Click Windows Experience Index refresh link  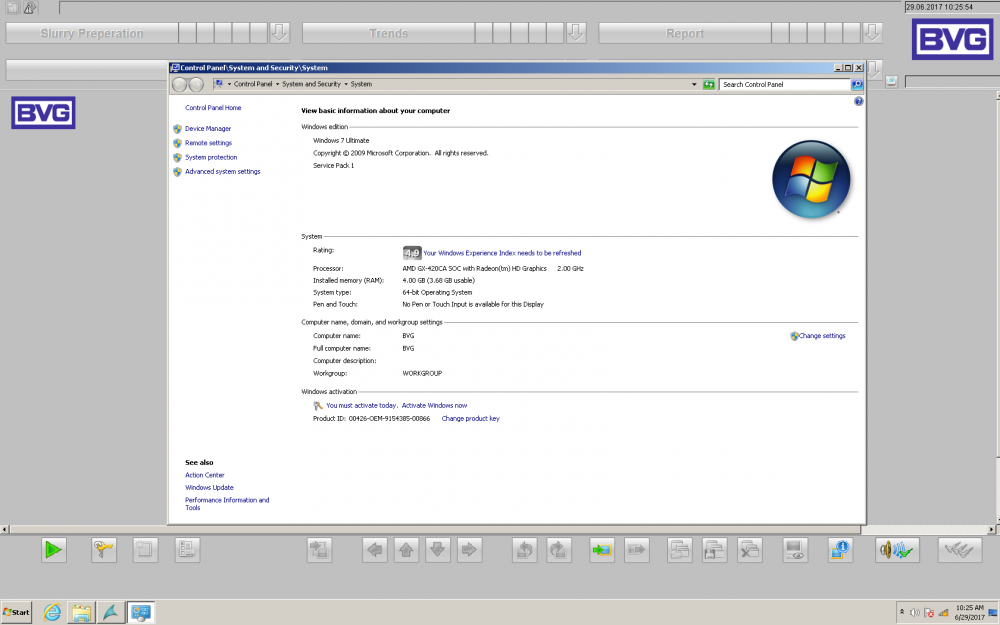502,253
